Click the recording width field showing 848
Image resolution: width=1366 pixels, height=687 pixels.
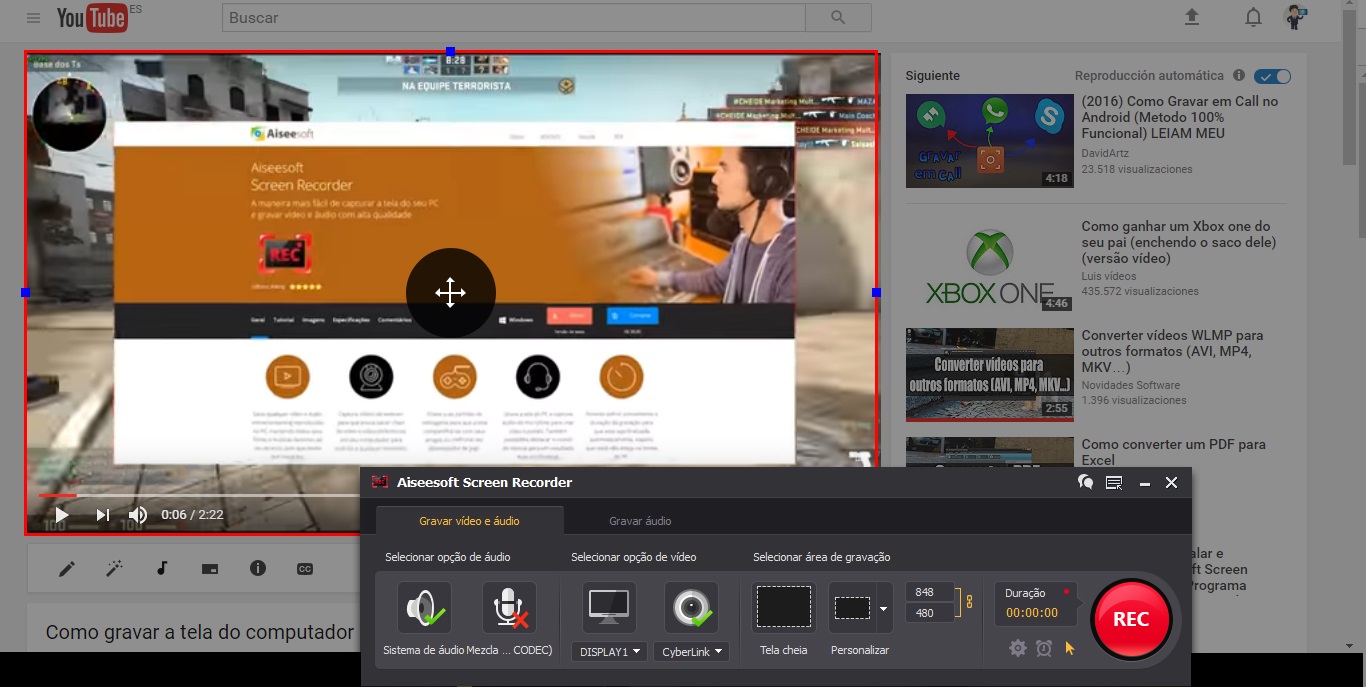930,592
